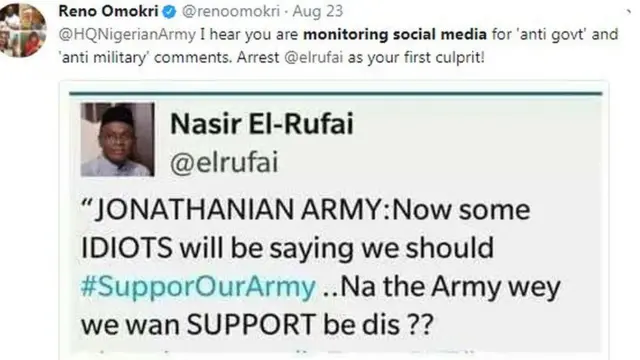Click the Reno Omokri display name

108,11
